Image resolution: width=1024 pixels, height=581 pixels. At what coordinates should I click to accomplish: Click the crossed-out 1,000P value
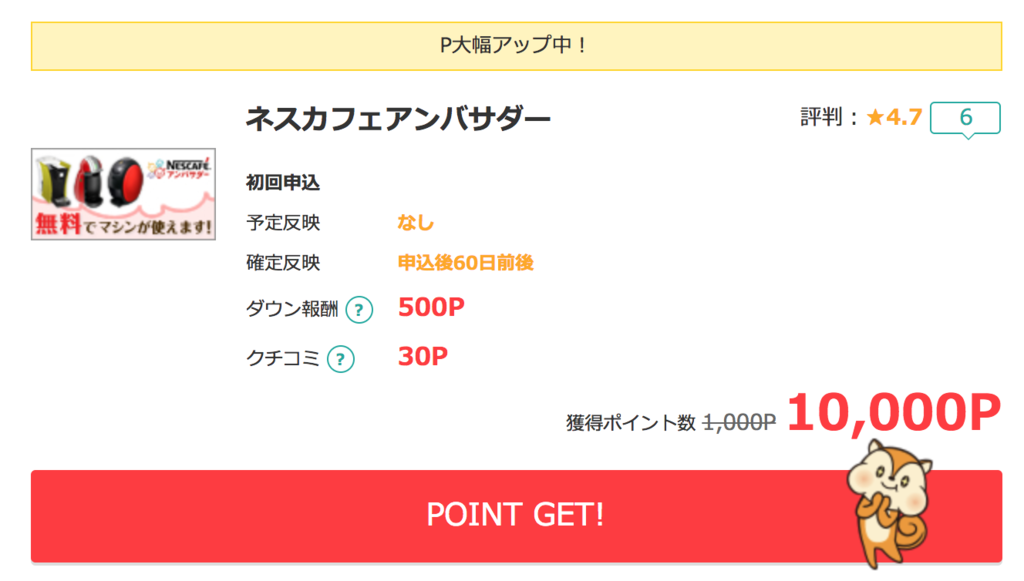click(x=739, y=423)
